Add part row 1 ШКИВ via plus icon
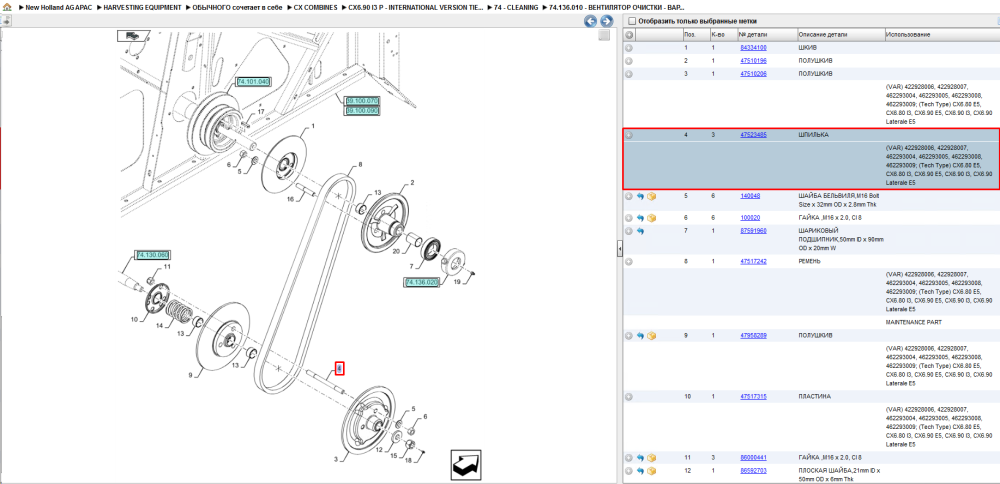Viewport: 1000px width, 484px height. pyautogui.click(x=629, y=48)
